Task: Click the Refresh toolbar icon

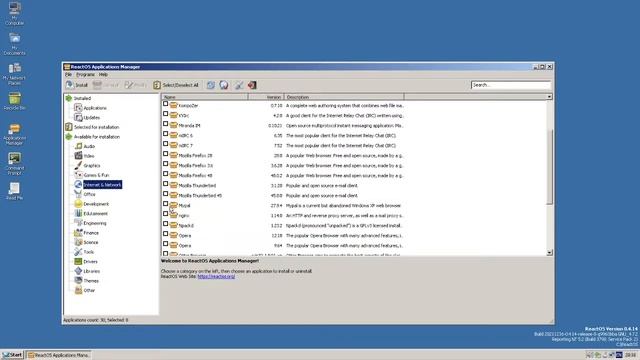Action: [x=211, y=85]
